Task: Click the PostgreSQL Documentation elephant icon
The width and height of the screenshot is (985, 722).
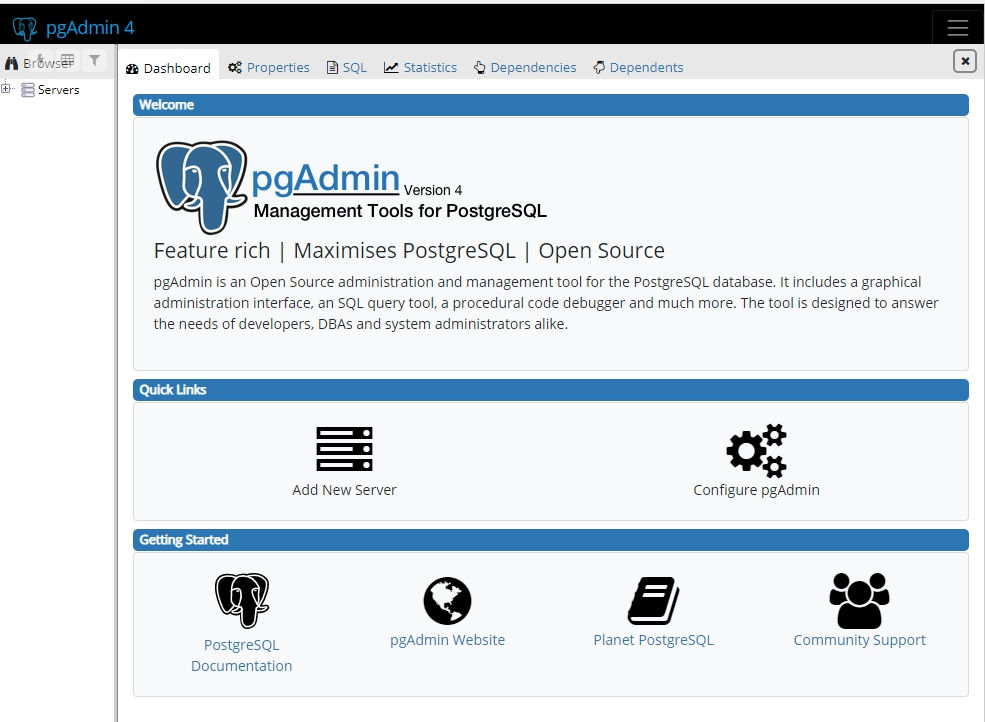Action: (x=242, y=600)
